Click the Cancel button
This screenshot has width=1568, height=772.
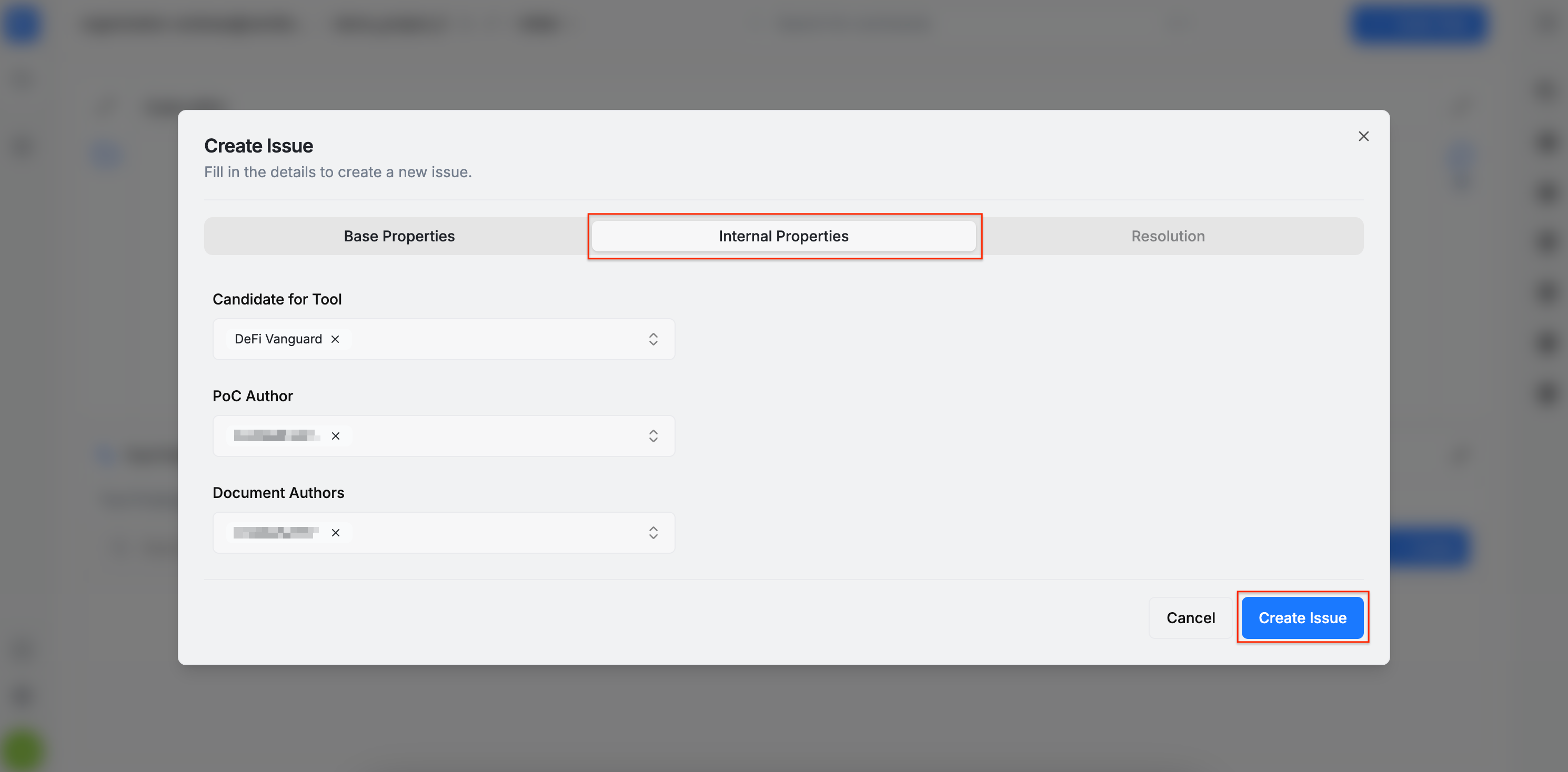(1190, 618)
